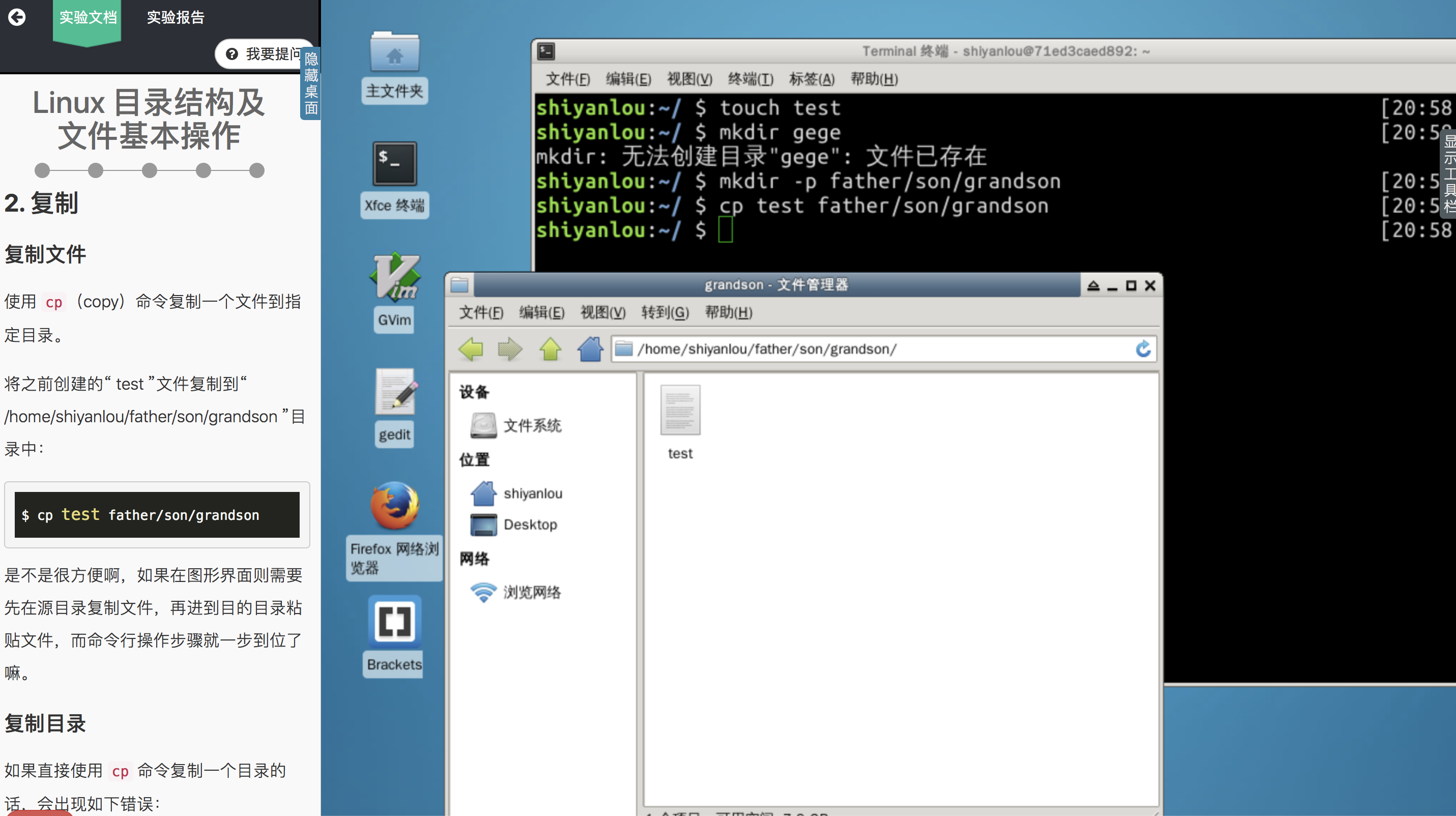Screen dimensions: 1456x816
Task: Click the file manager path input field
Action: pyautogui.click(x=876, y=348)
